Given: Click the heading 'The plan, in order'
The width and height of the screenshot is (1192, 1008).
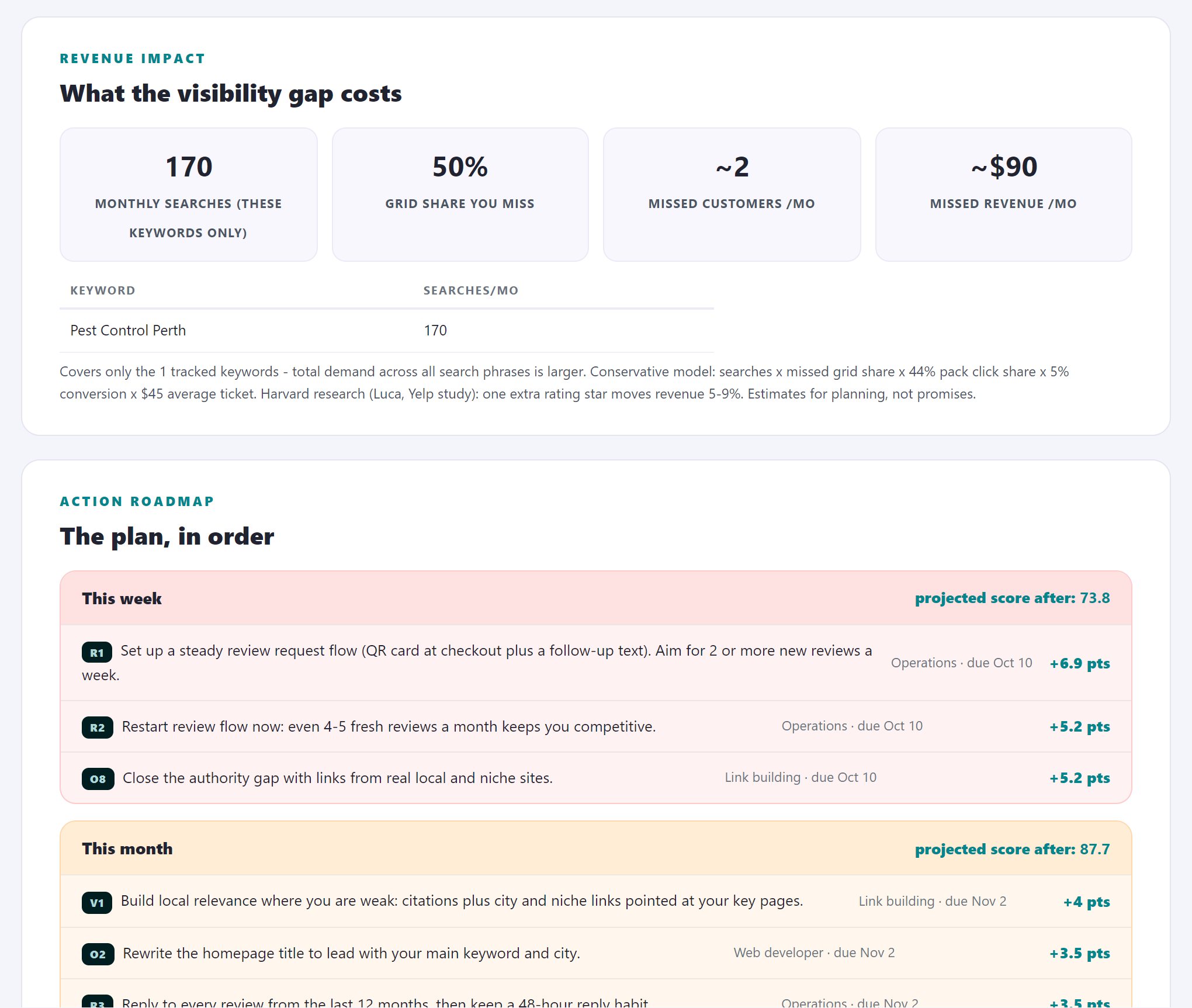Looking at the screenshot, I should [167, 536].
